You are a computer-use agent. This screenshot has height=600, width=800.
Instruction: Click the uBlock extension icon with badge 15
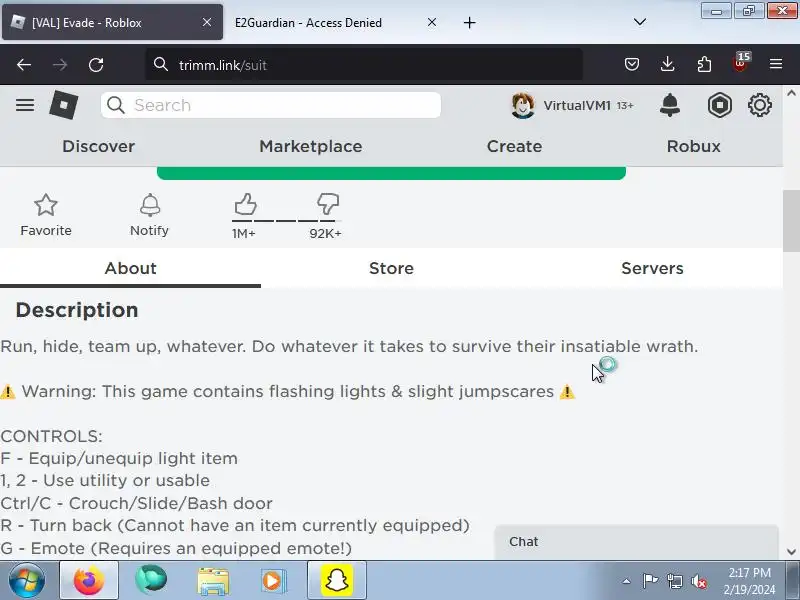pos(740,63)
